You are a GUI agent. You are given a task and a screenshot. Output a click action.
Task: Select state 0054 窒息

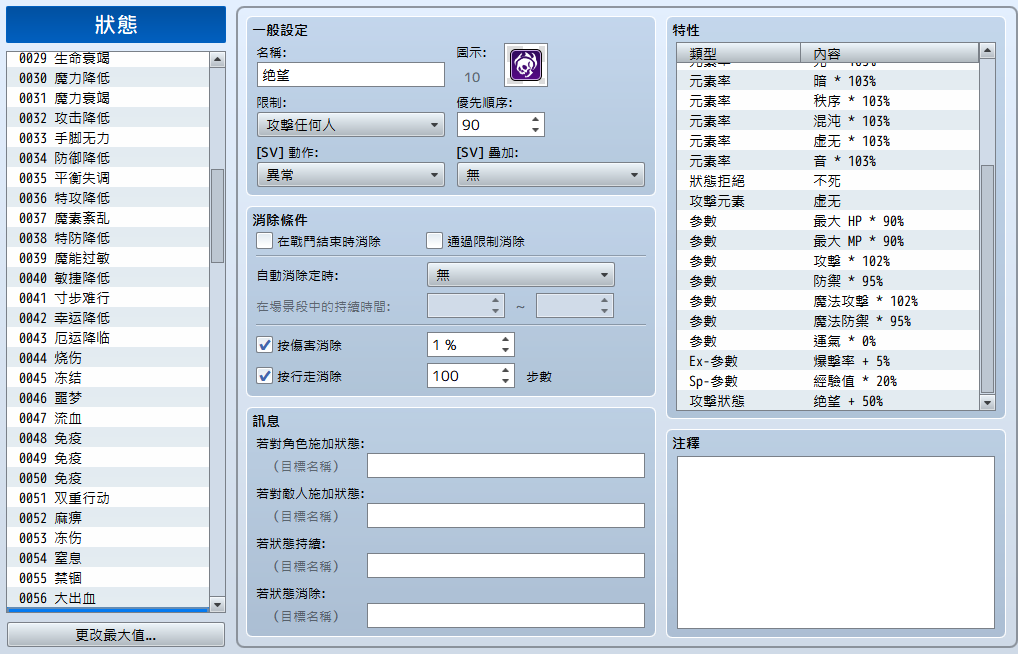pyautogui.click(x=108, y=558)
